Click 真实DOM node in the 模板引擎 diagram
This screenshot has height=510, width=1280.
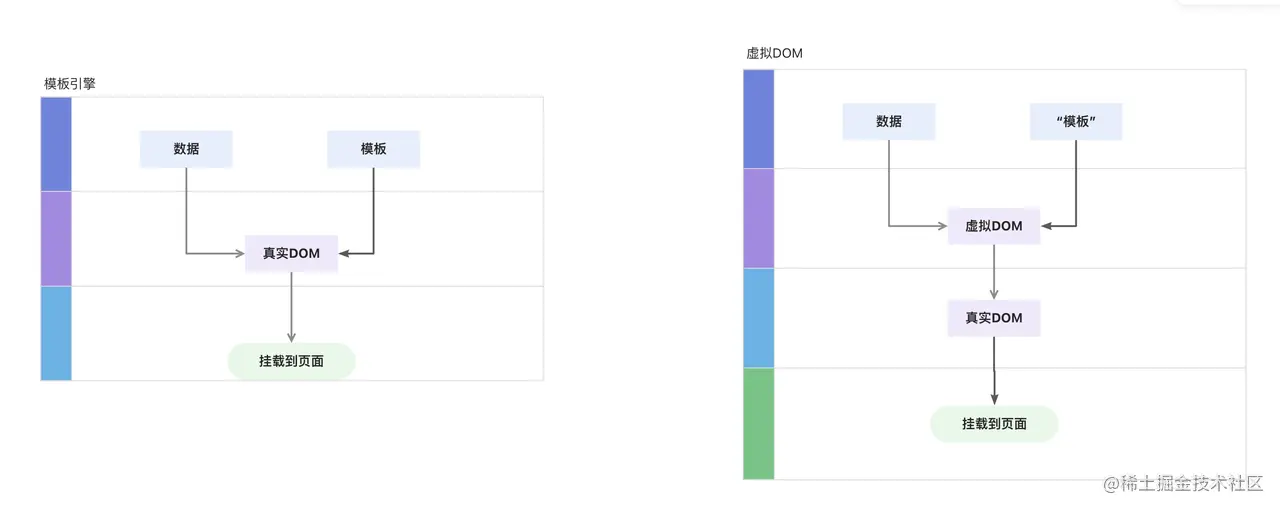tap(291, 253)
